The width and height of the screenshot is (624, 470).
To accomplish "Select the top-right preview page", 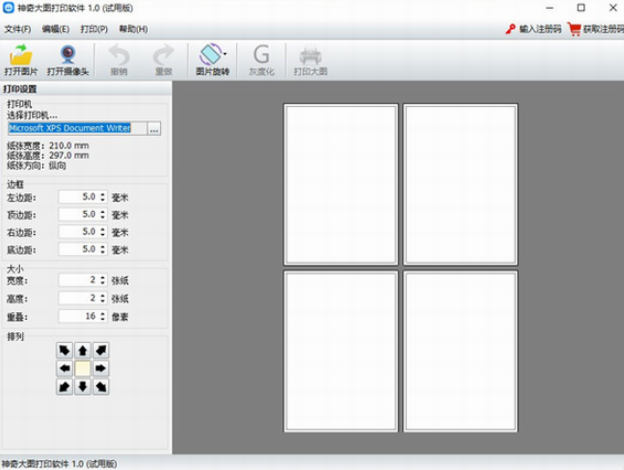I will tap(460, 185).
